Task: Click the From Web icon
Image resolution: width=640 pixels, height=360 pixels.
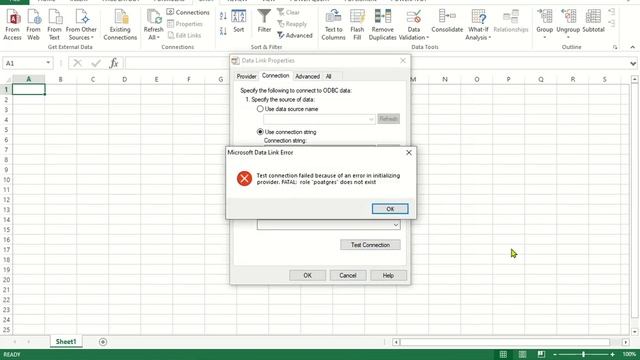Action: (33, 25)
